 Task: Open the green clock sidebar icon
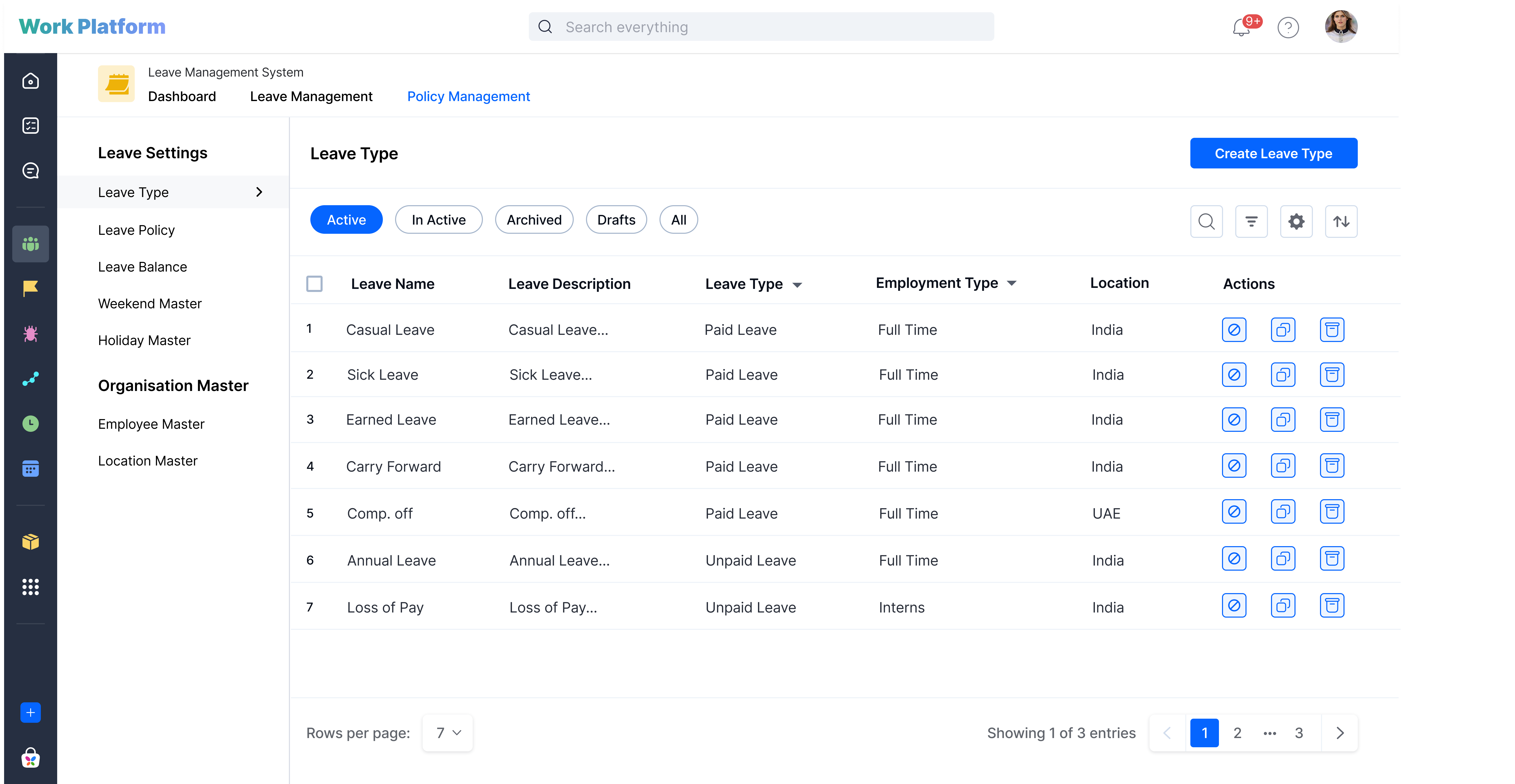tap(31, 423)
